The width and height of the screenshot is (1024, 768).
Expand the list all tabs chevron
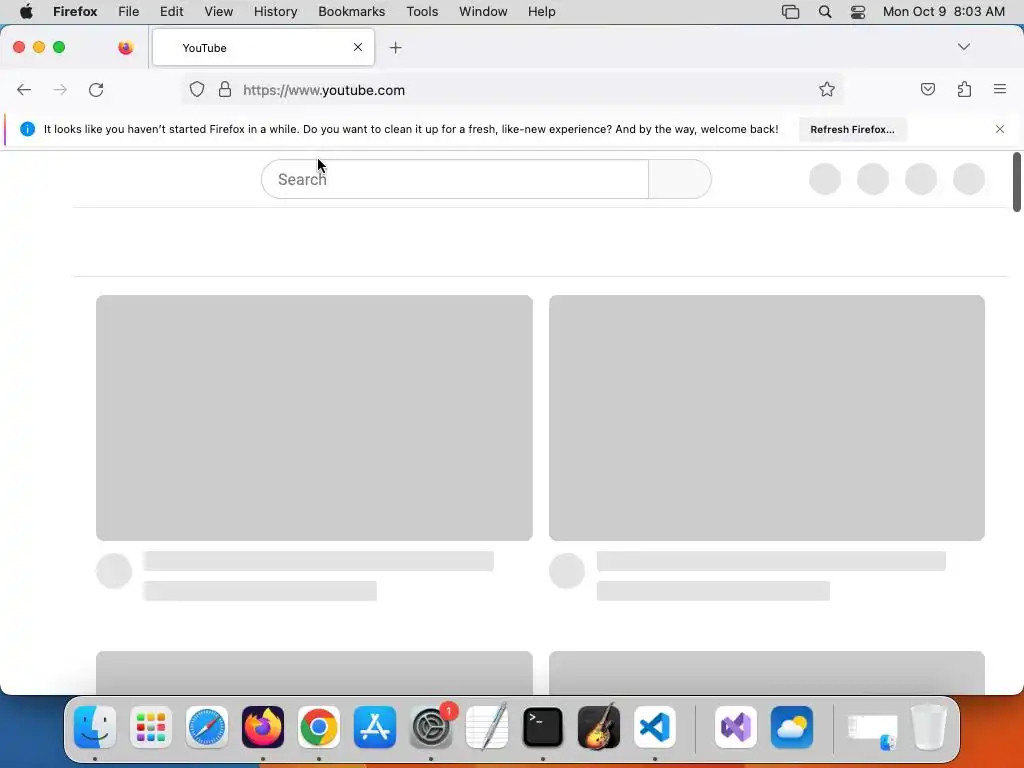(x=963, y=47)
